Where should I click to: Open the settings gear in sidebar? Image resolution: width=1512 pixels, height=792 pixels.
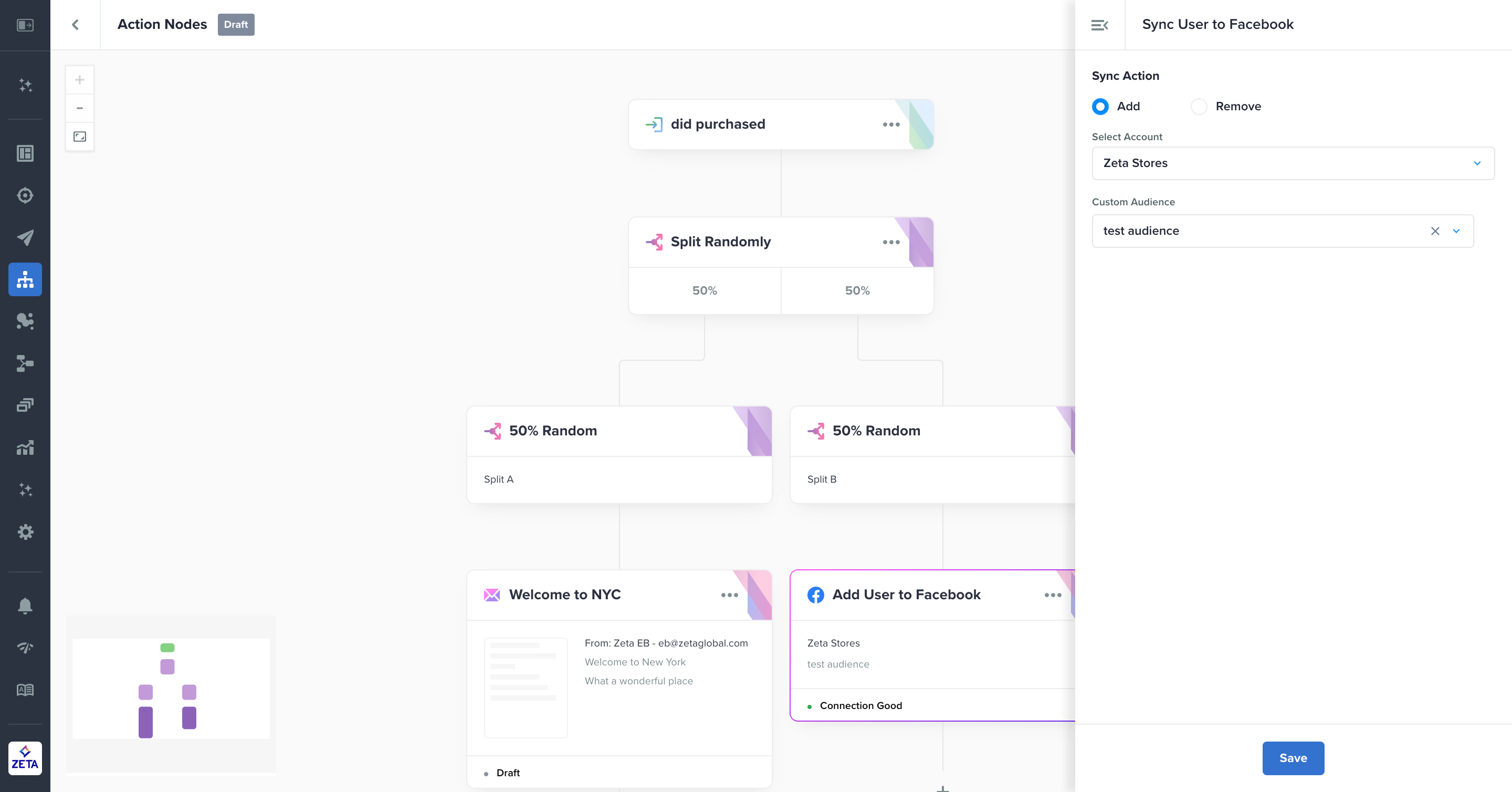pyautogui.click(x=25, y=532)
